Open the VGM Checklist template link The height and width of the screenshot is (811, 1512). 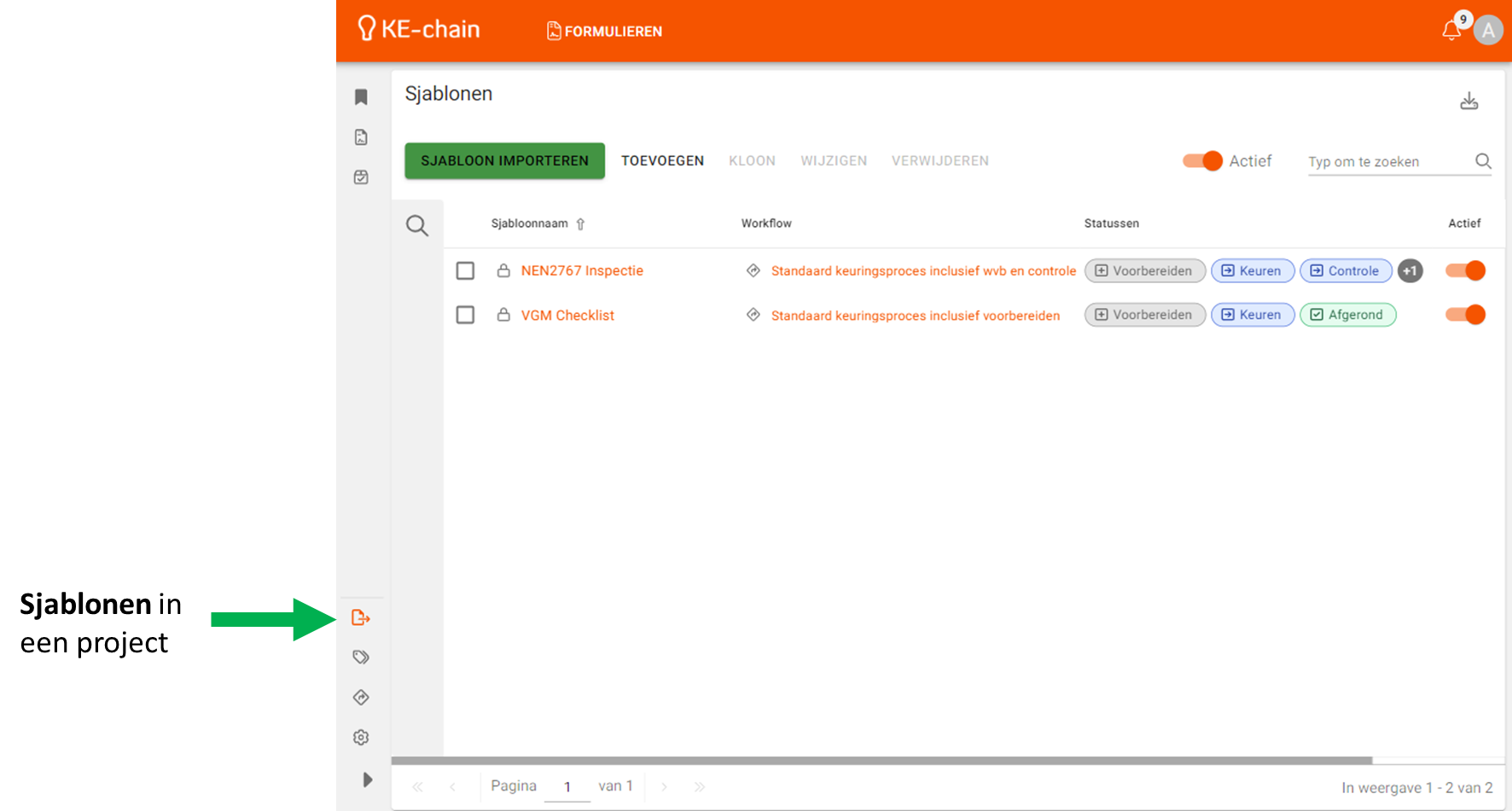(567, 316)
